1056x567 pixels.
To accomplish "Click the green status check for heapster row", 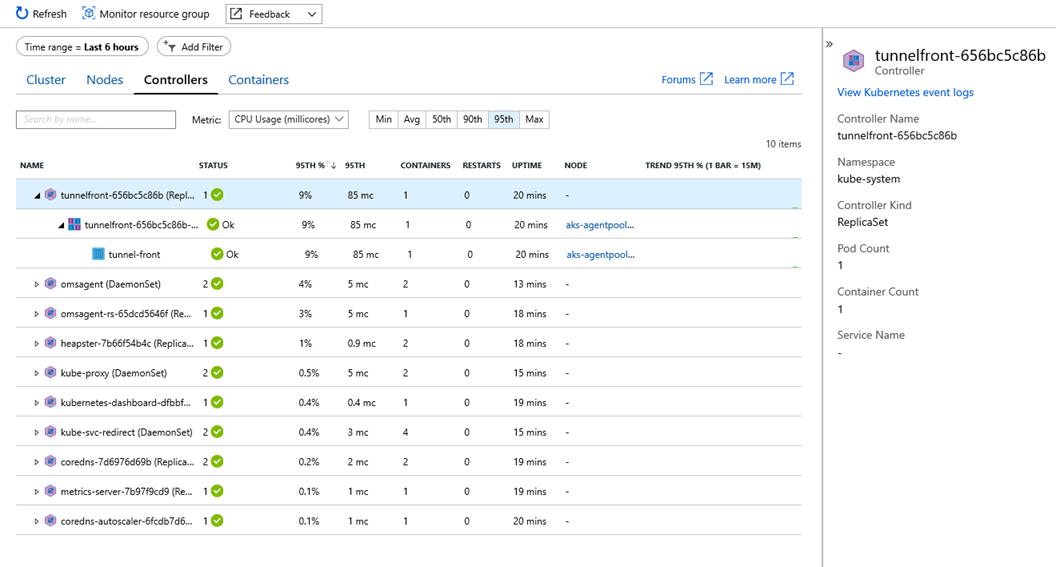I will pyautogui.click(x=217, y=343).
